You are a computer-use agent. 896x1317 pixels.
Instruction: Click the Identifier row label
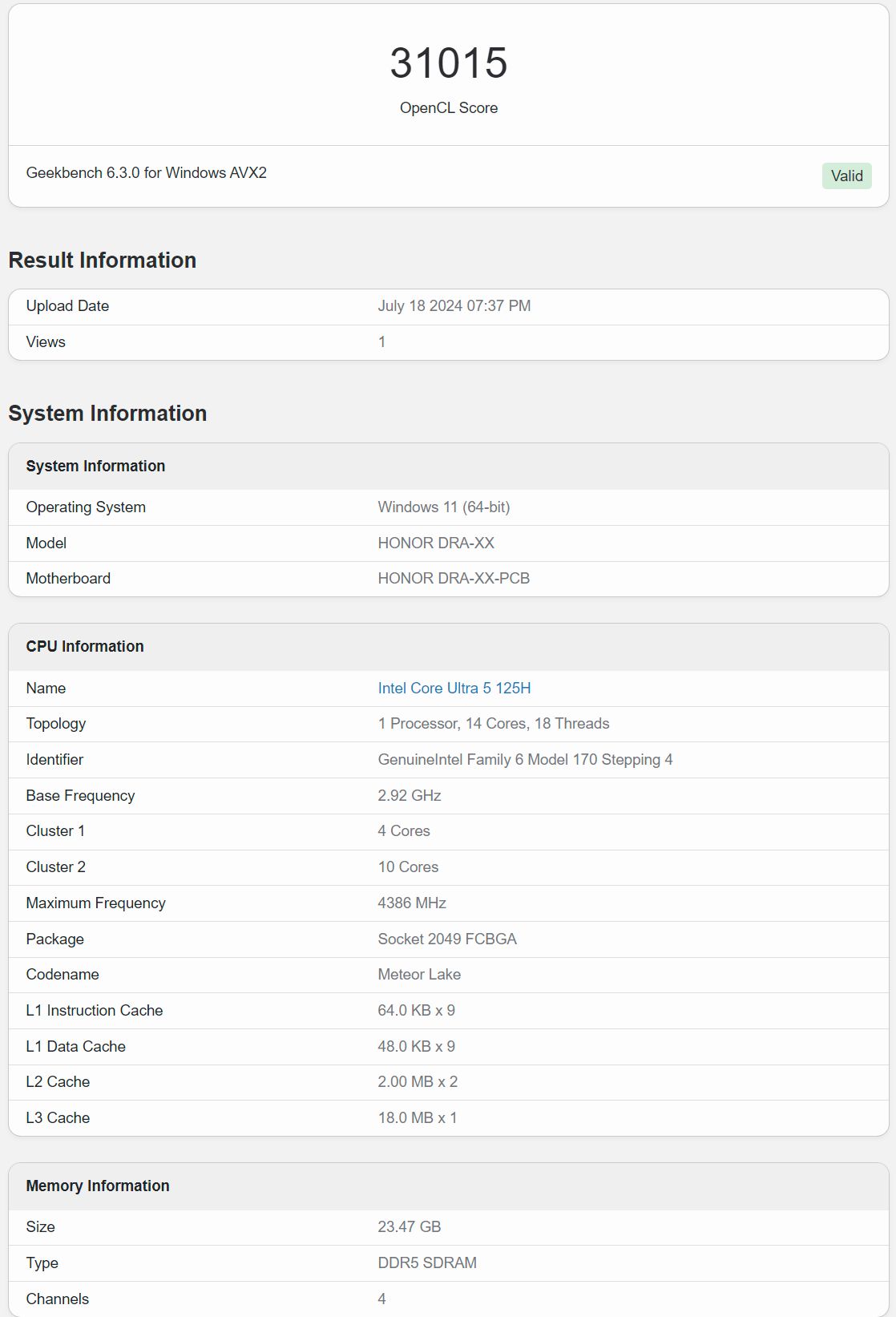[x=54, y=759]
